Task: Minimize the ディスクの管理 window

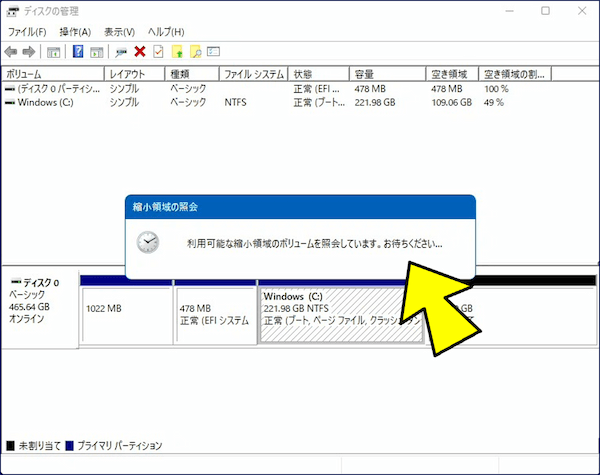Action: click(510, 11)
